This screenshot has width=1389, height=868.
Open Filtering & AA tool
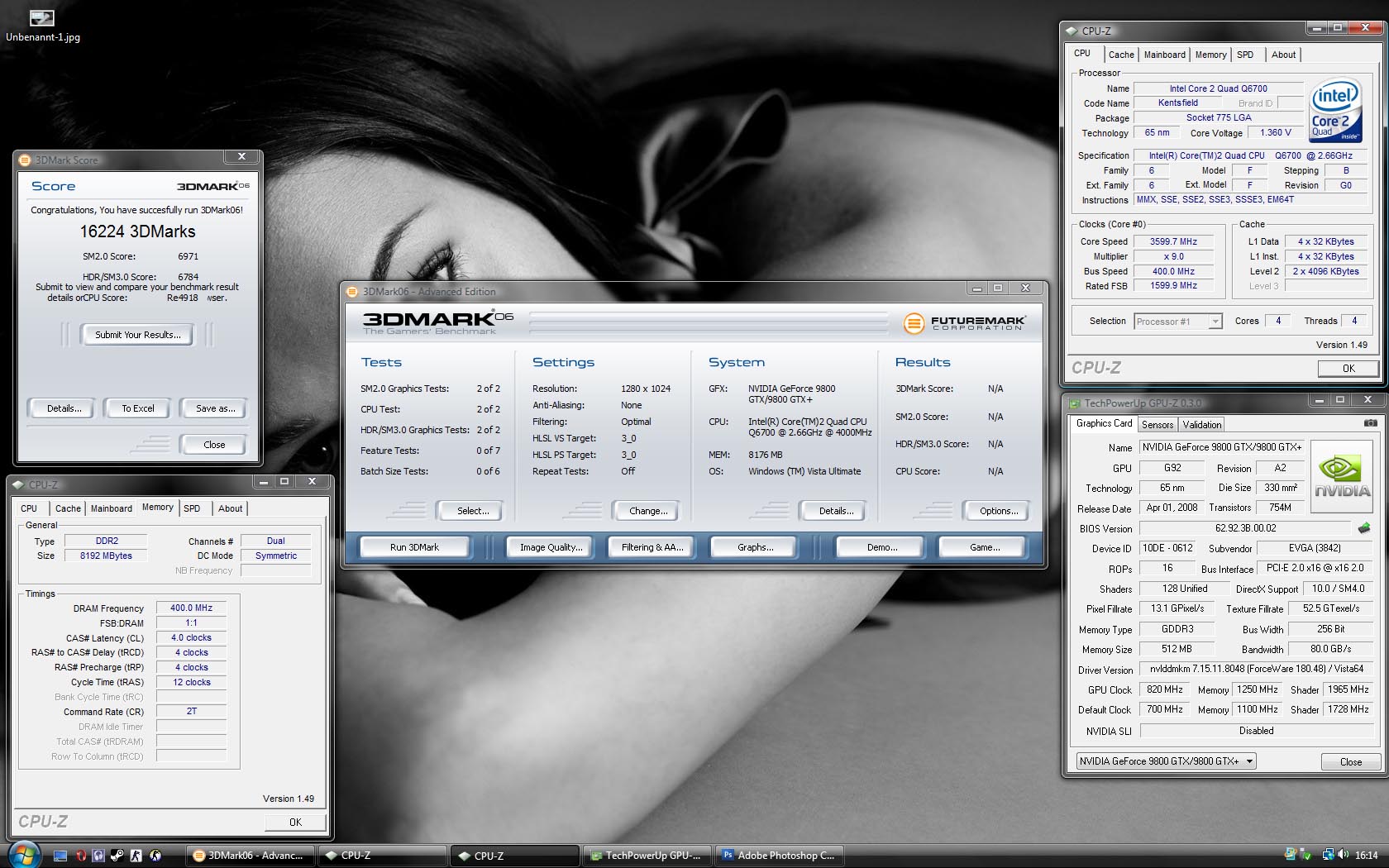tap(652, 547)
